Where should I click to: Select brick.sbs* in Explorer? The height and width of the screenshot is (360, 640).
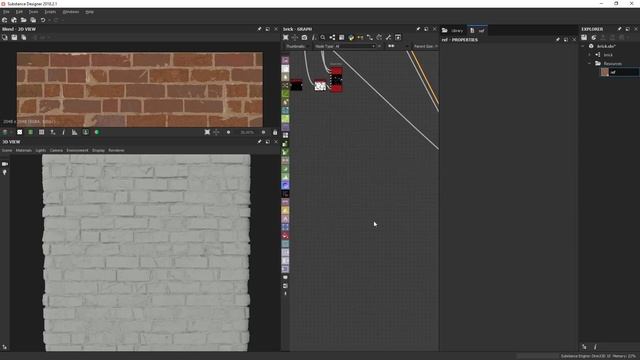click(x=606, y=46)
